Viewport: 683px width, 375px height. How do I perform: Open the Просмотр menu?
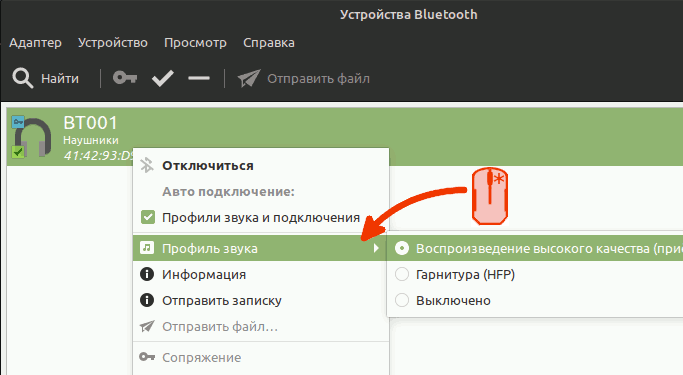tap(195, 43)
